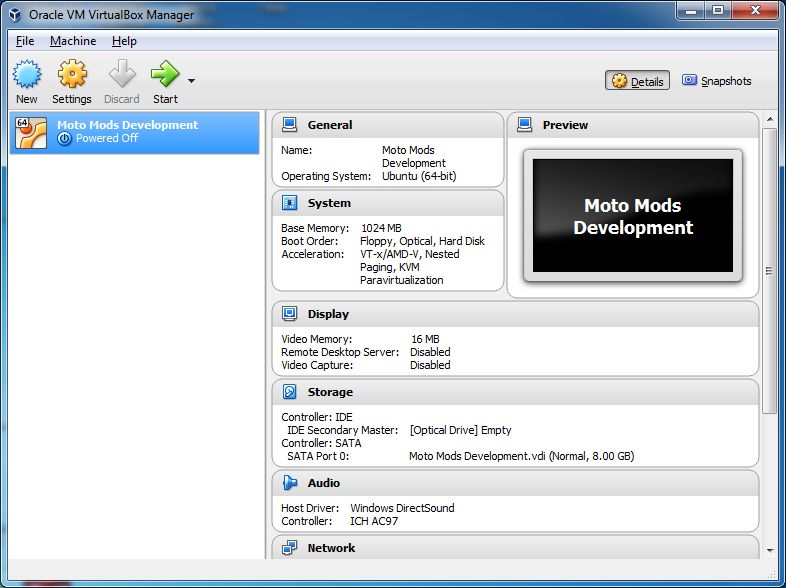Select the Moto Mods Development VM entry

point(134,132)
